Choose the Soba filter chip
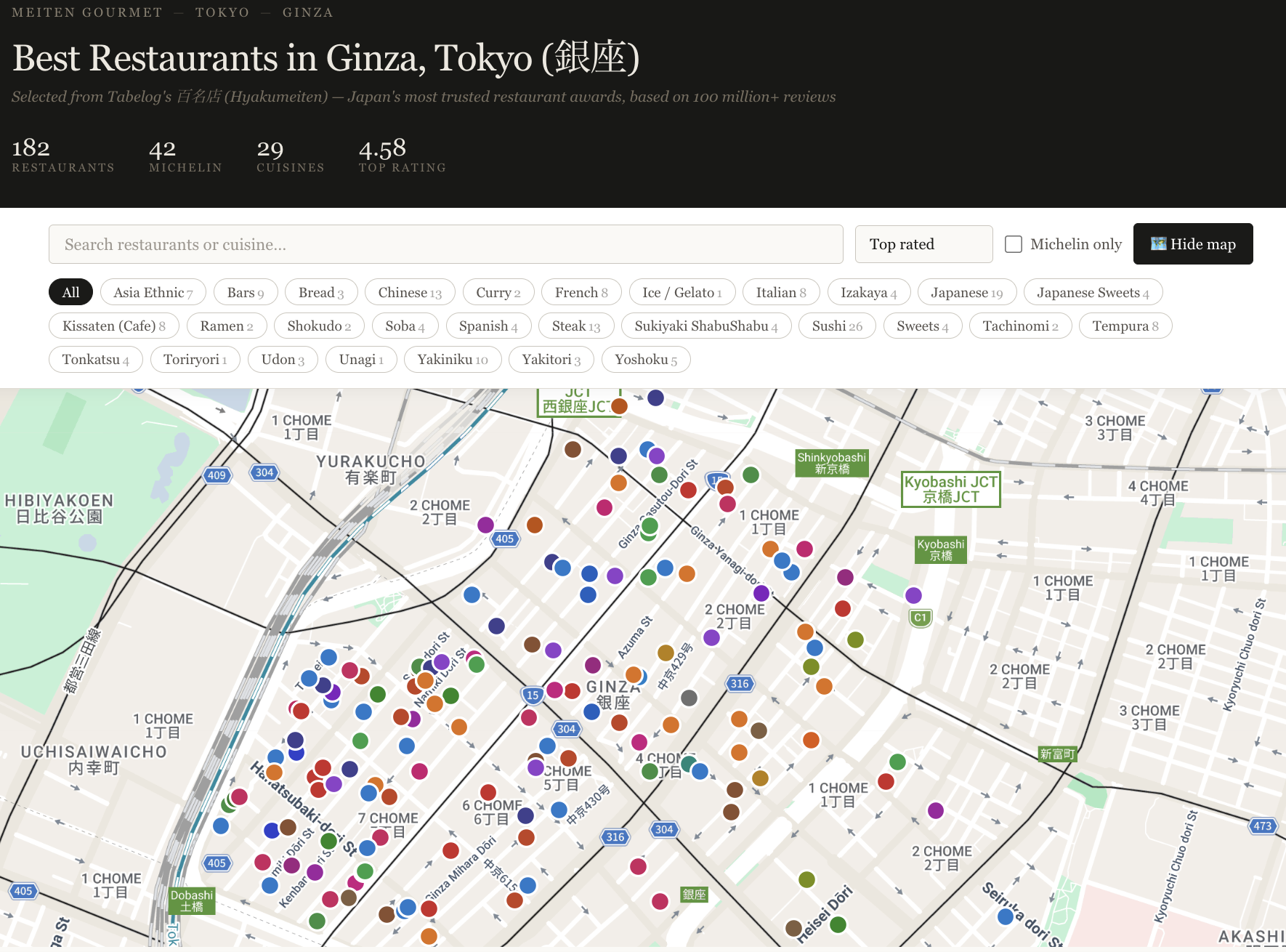 (x=405, y=326)
